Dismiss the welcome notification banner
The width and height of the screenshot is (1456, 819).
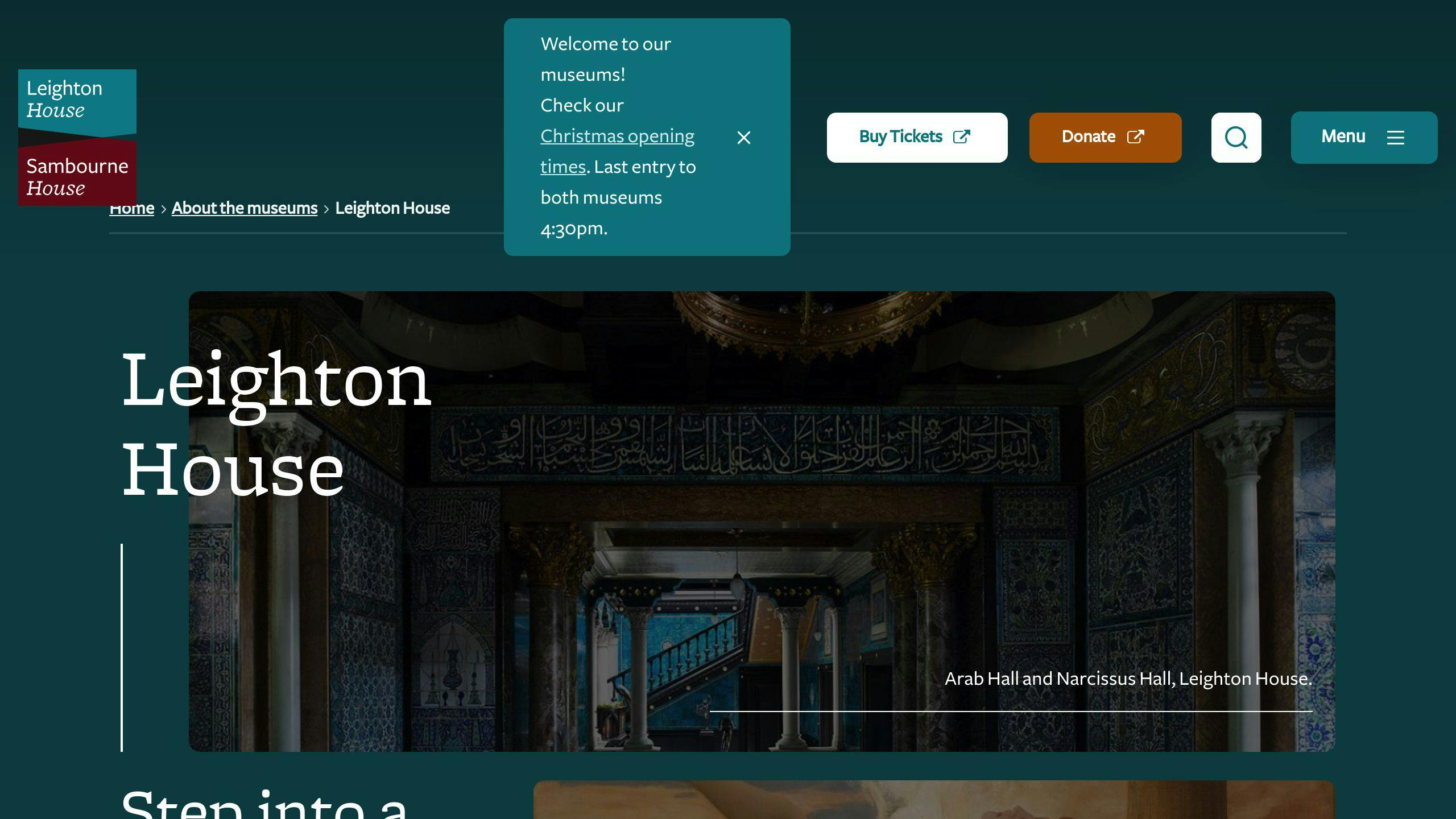743,138
